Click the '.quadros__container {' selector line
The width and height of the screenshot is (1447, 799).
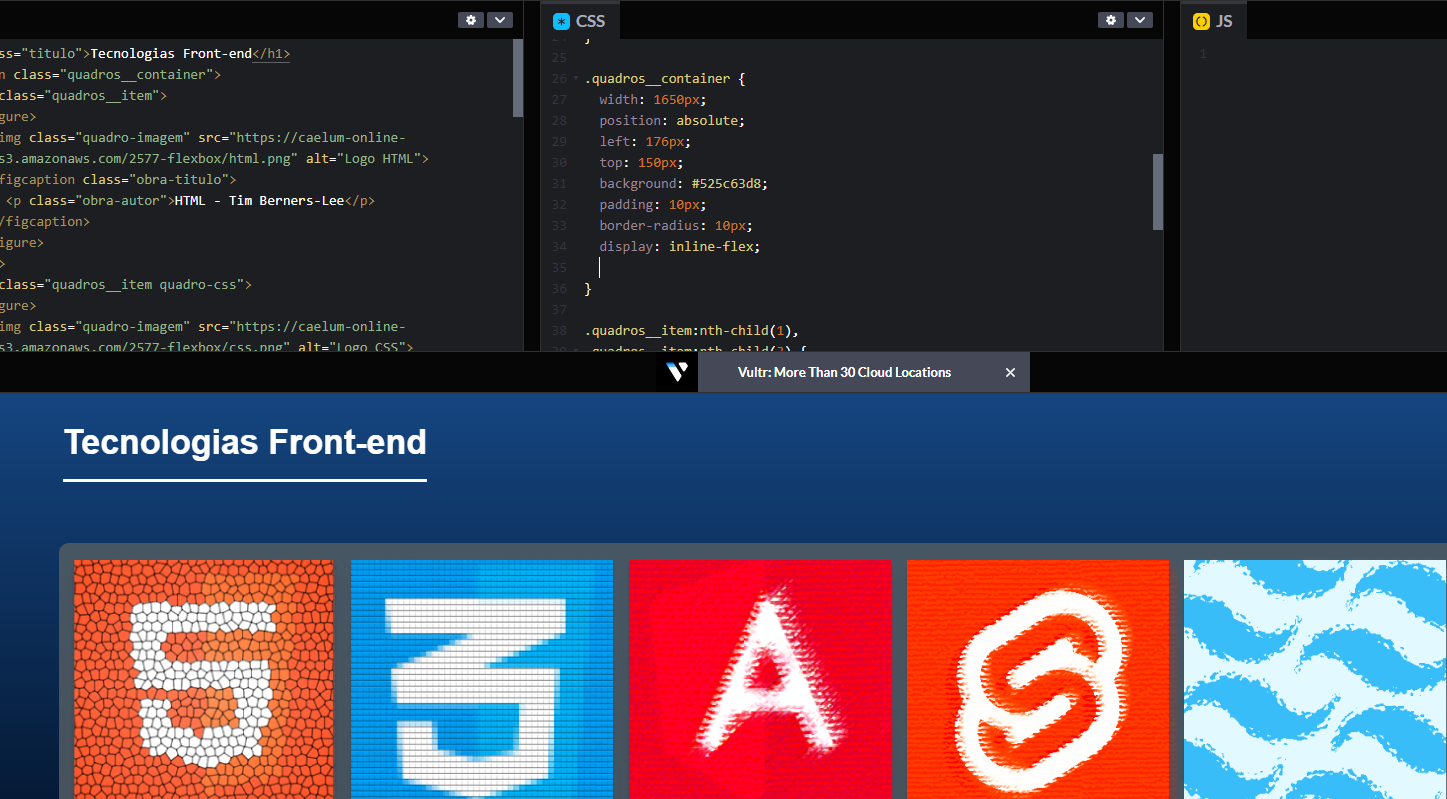665,78
